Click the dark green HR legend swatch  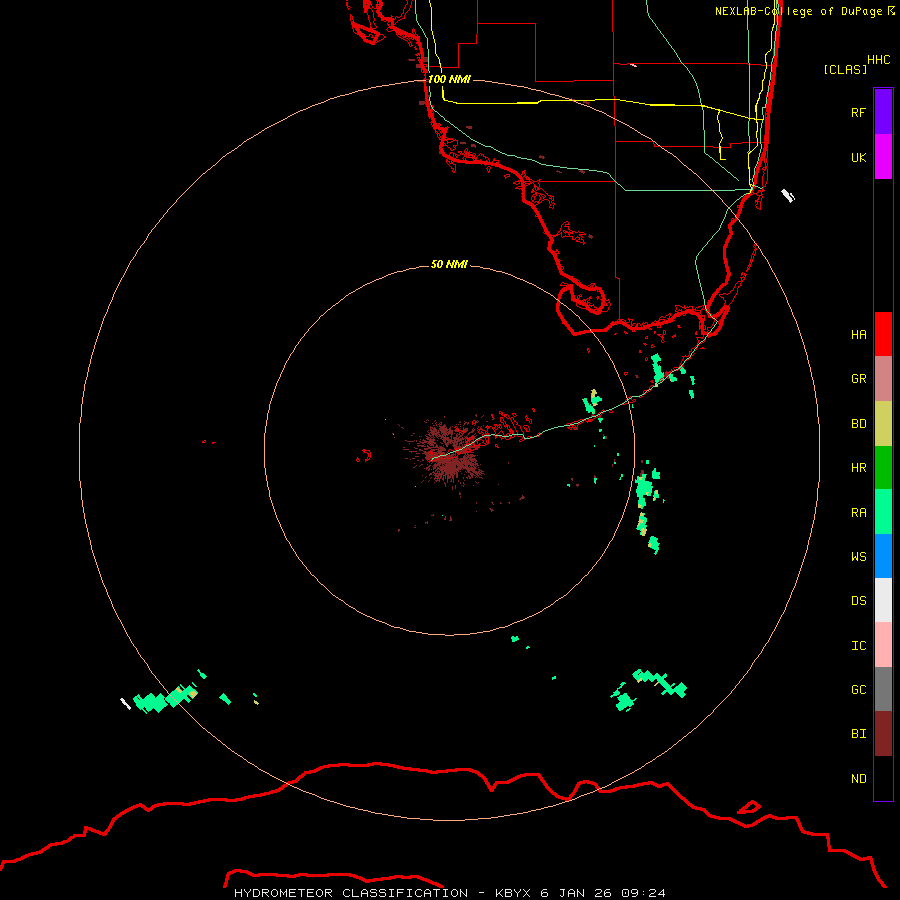pos(883,468)
